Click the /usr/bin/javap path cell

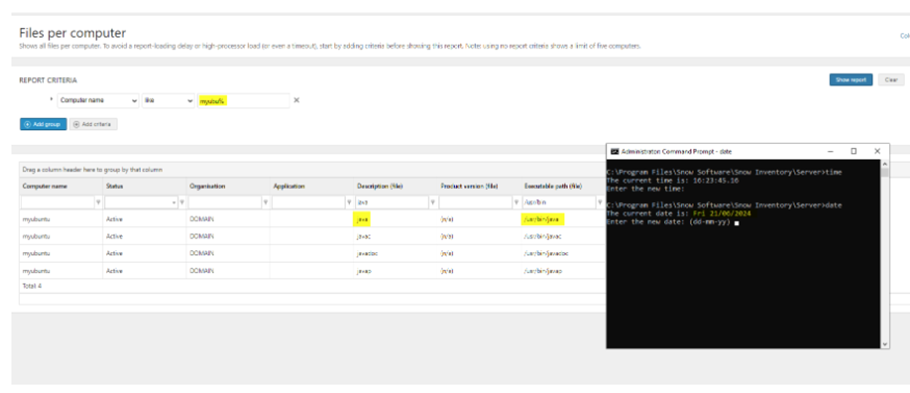coord(543,271)
